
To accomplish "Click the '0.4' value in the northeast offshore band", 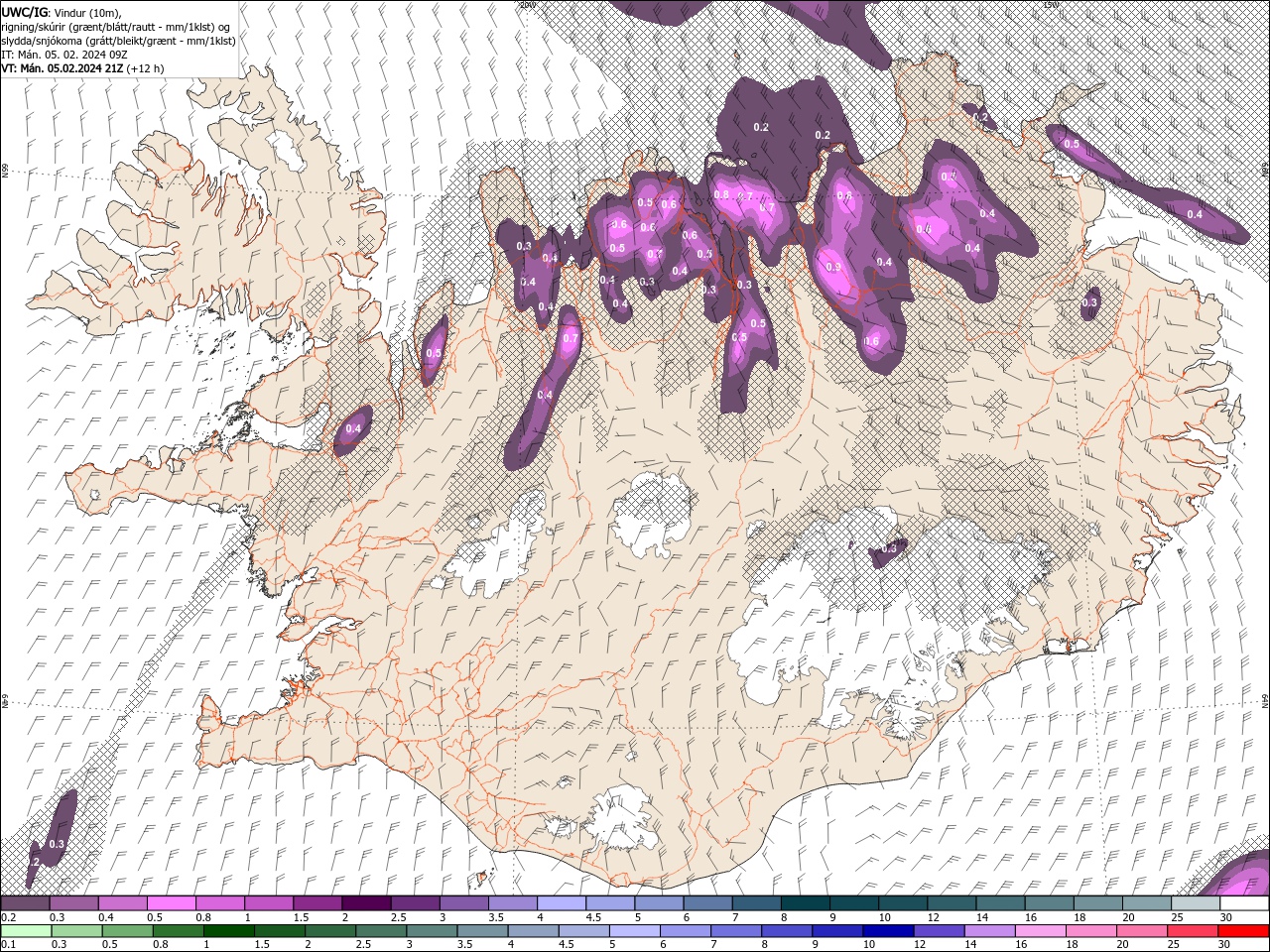I will pyautogui.click(x=1195, y=214).
